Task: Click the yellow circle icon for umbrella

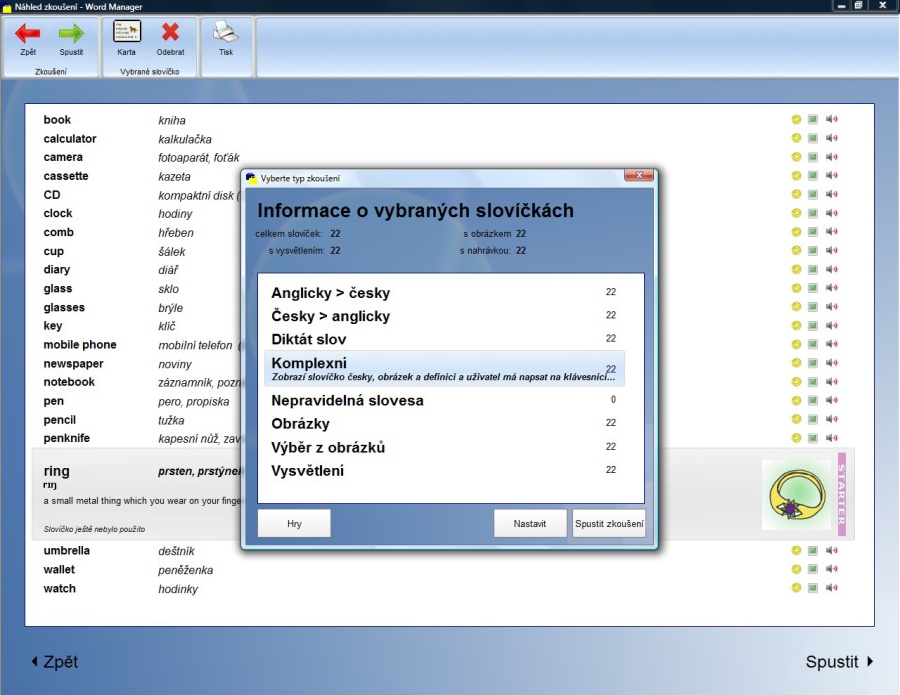Action: [x=796, y=550]
